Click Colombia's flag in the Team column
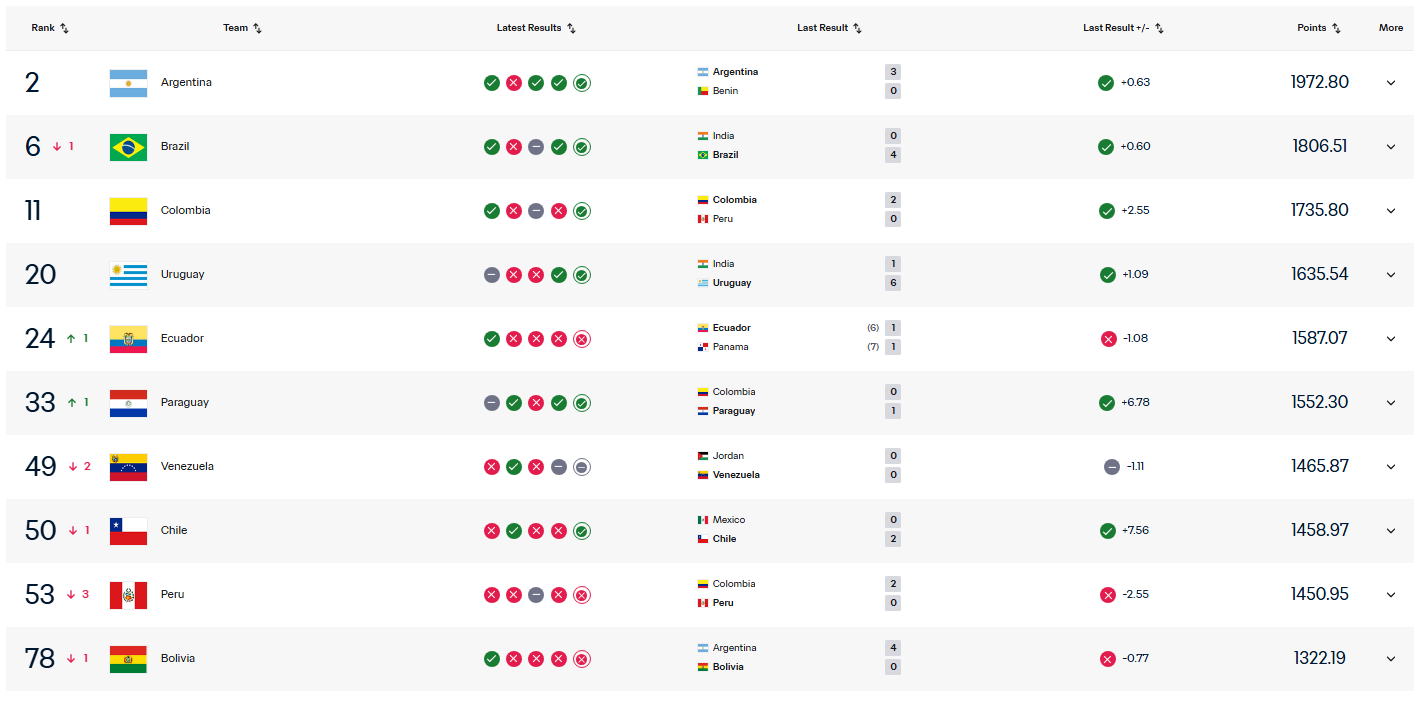This screenshot has height=705, width=1425. [128, 211]
